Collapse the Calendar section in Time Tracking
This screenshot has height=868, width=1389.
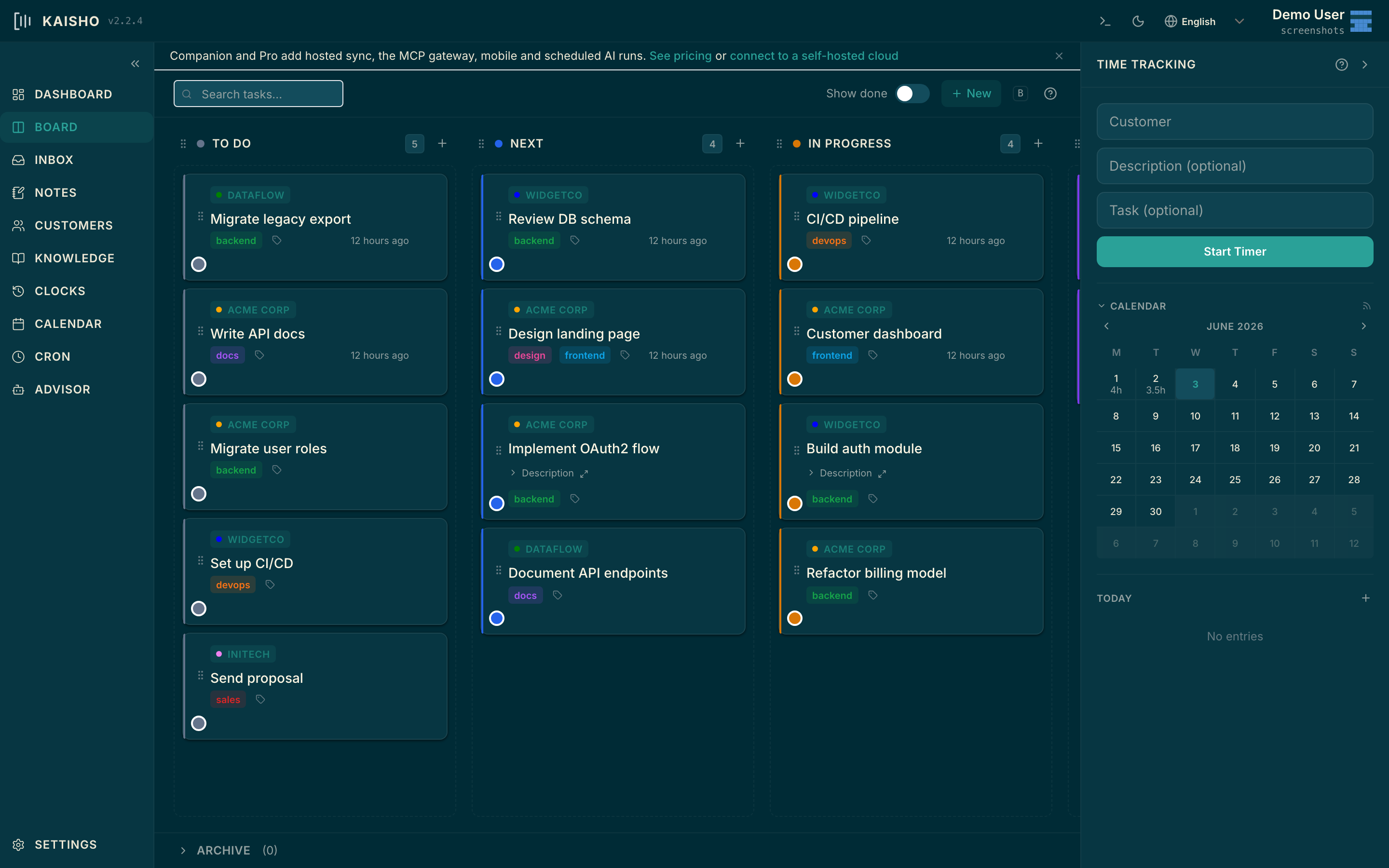1132,306
